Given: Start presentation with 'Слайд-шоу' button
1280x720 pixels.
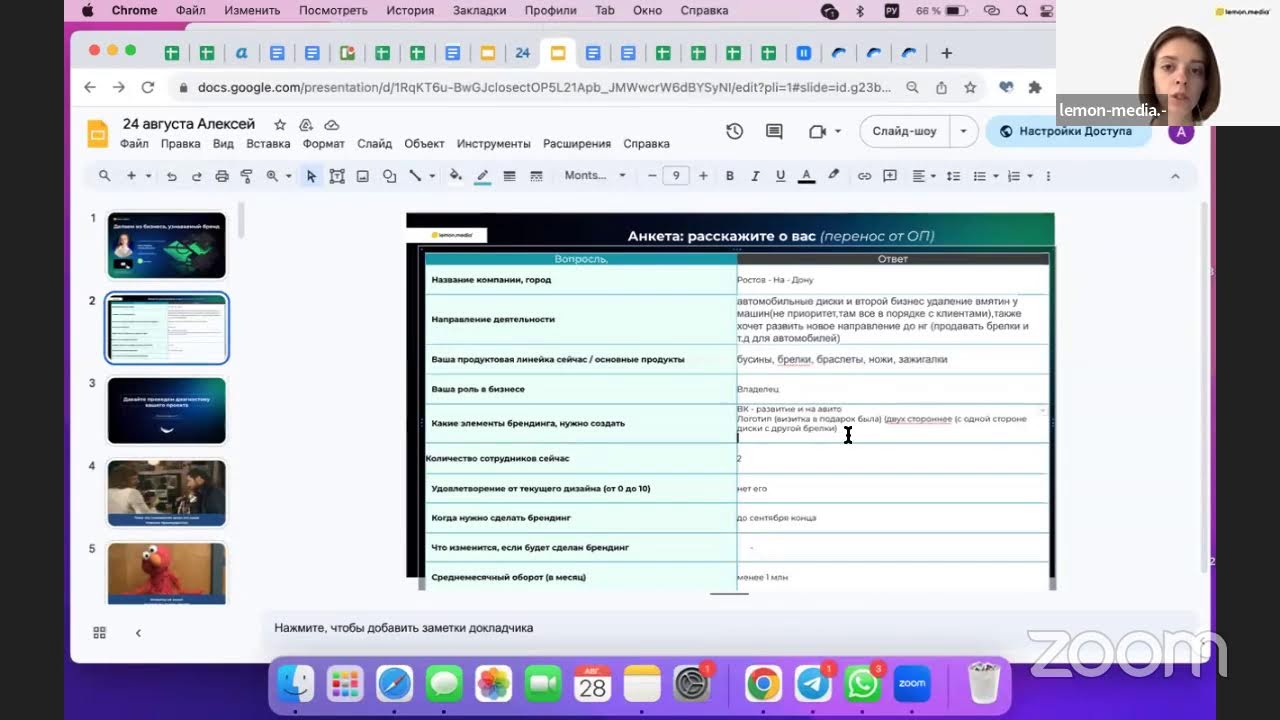Looking at the screenshot, I should 904,131.
